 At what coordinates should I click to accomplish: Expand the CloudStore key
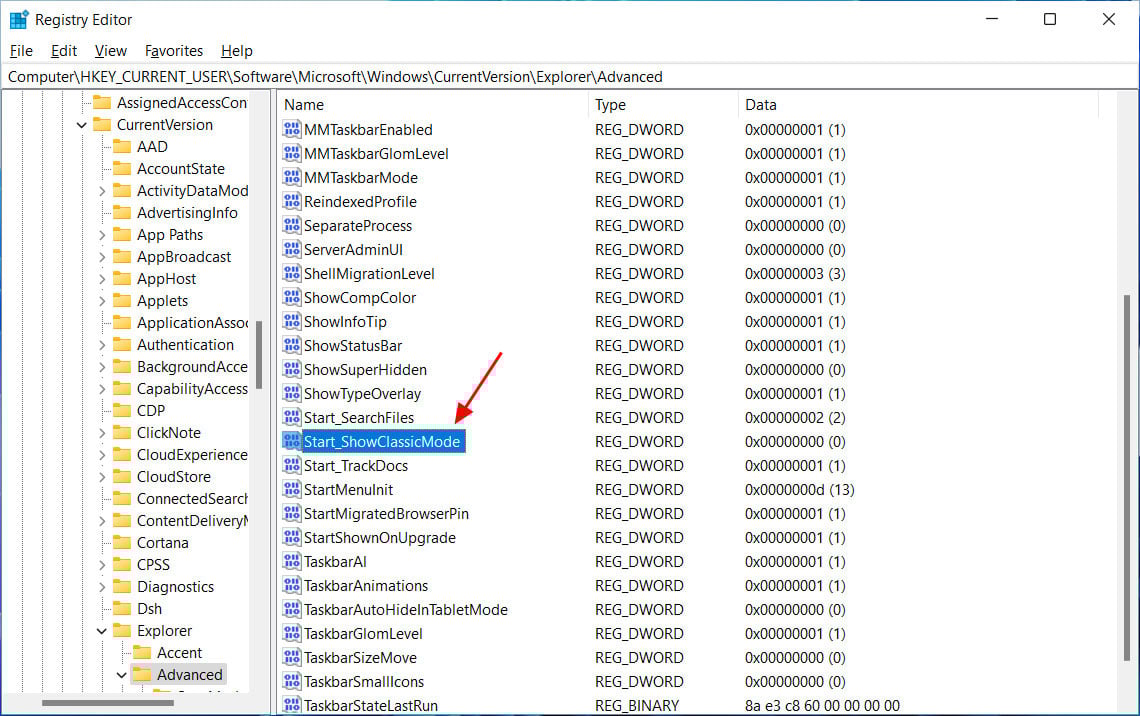point(102,477)
